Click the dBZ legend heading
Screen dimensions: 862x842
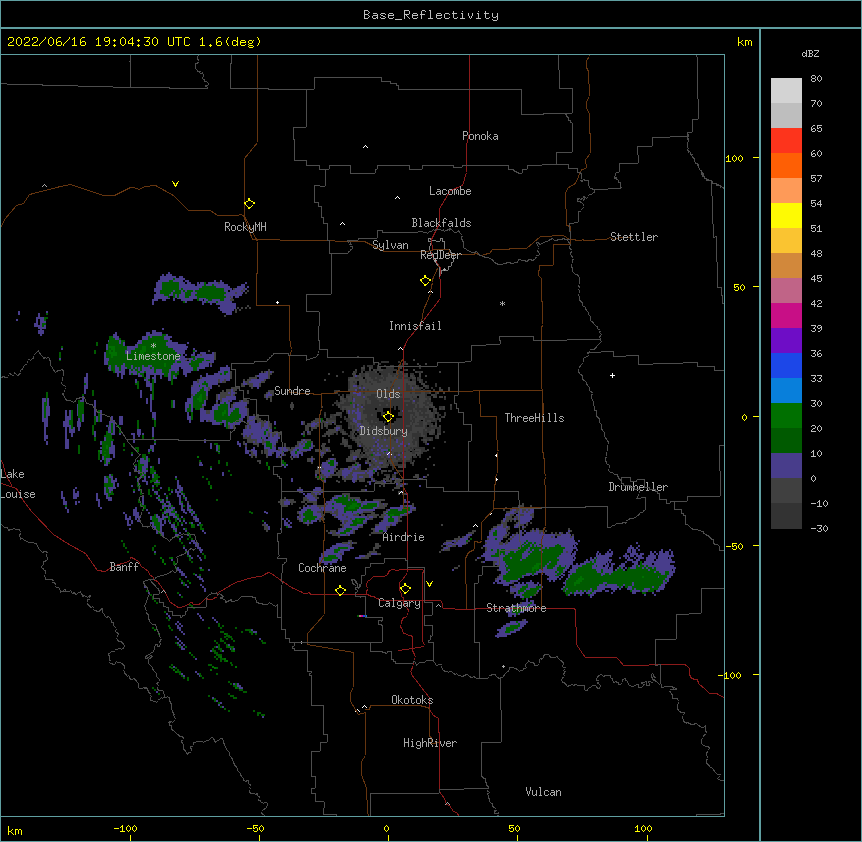tap(810, 53)
